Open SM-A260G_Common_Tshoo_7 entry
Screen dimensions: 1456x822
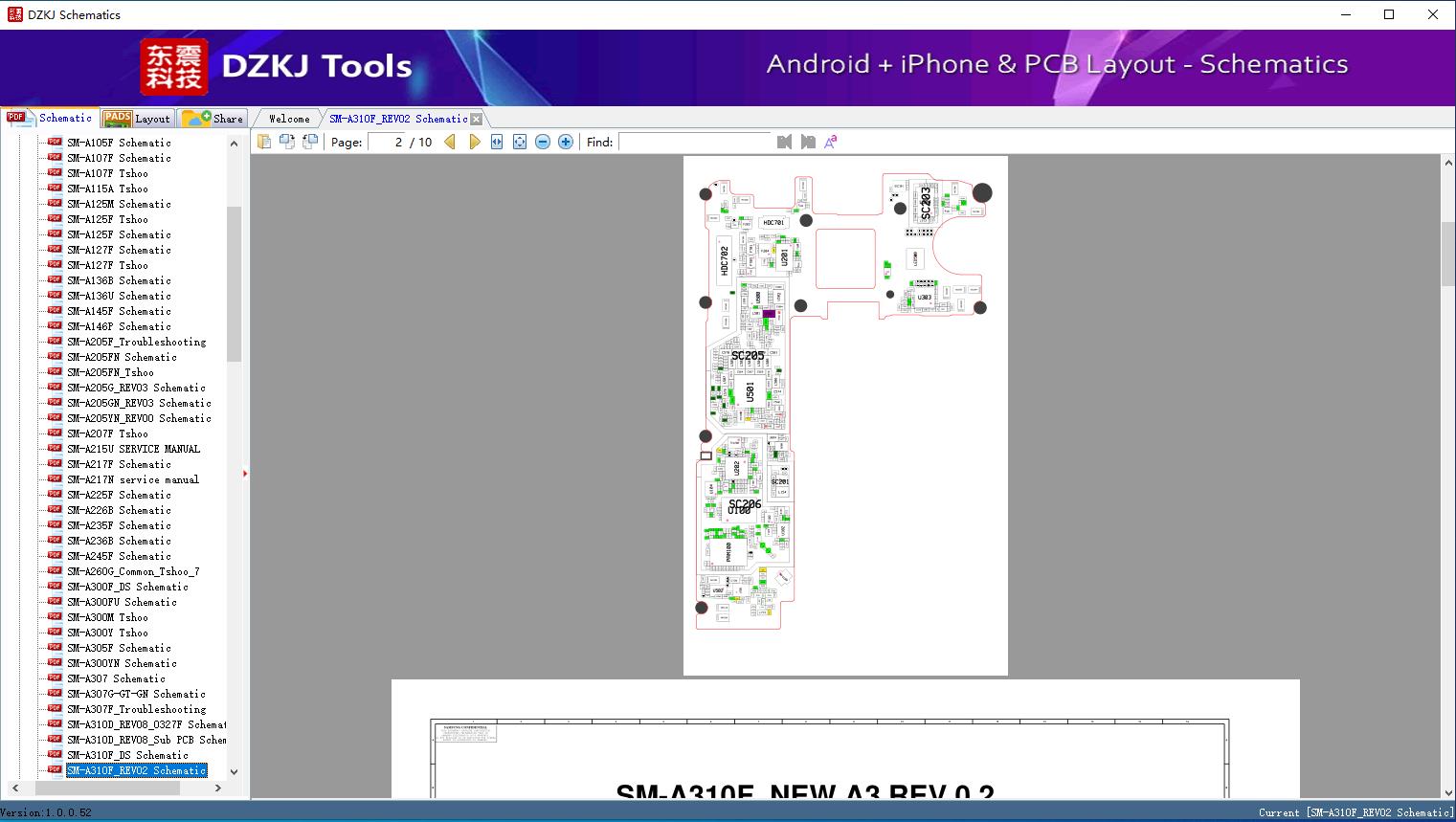133,571
